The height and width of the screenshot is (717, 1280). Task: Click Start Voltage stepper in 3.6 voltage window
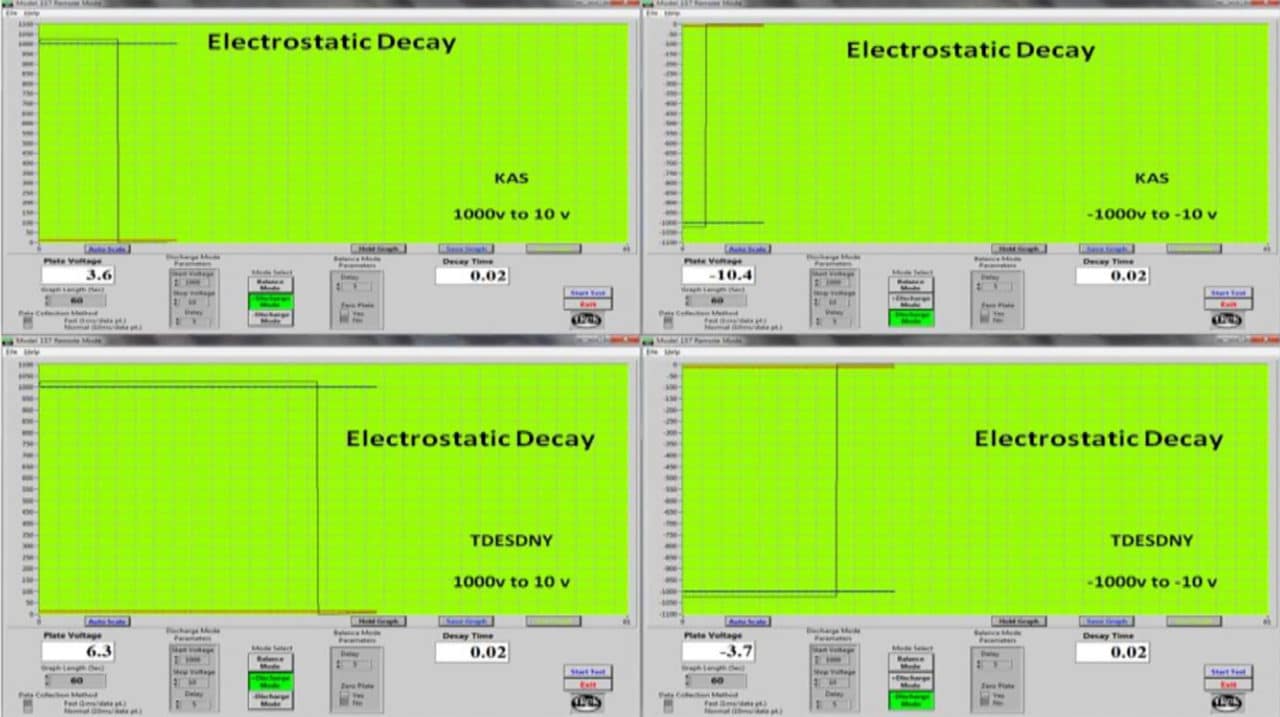tap(177, 283)
